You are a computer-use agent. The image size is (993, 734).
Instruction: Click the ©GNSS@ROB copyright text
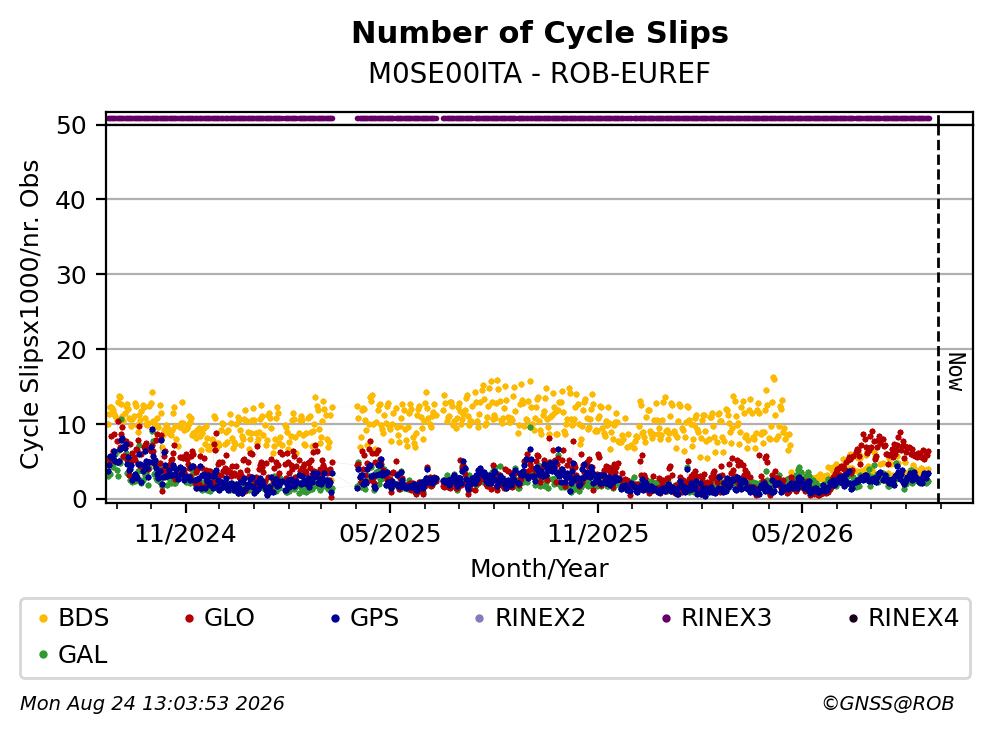coord(888,704)
